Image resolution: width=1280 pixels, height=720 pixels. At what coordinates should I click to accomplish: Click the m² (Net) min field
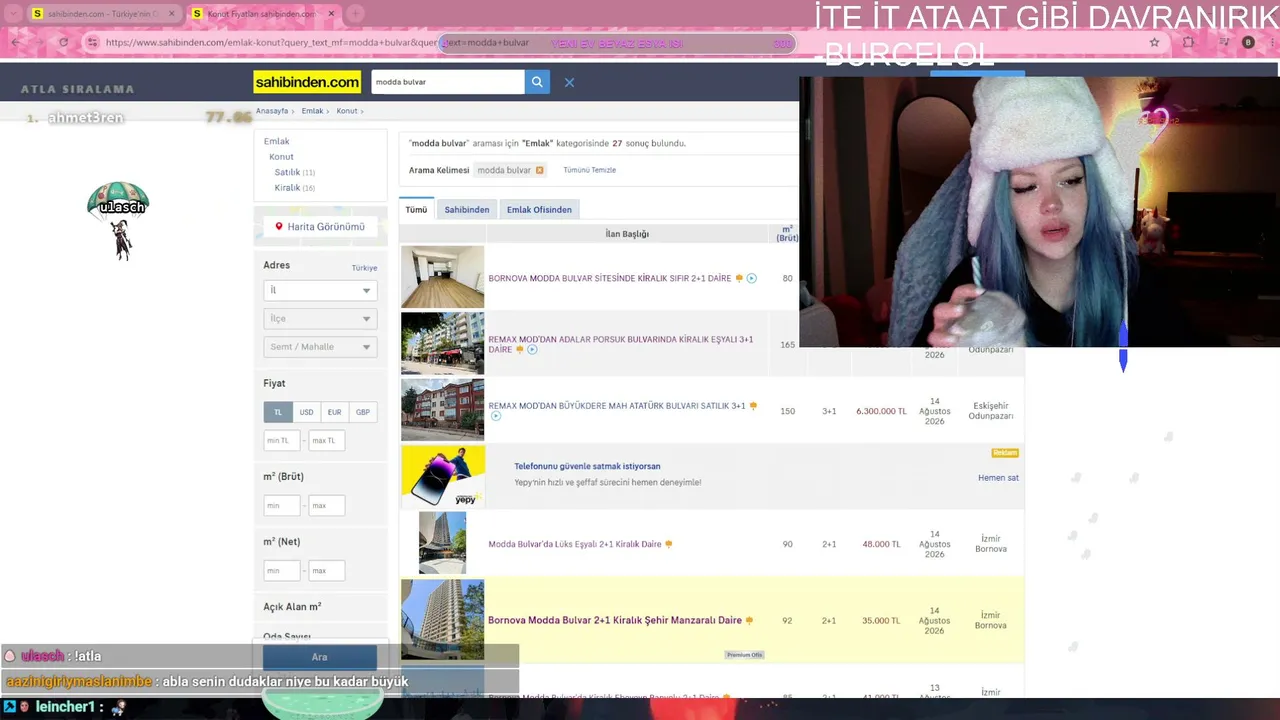pos(282,571)
